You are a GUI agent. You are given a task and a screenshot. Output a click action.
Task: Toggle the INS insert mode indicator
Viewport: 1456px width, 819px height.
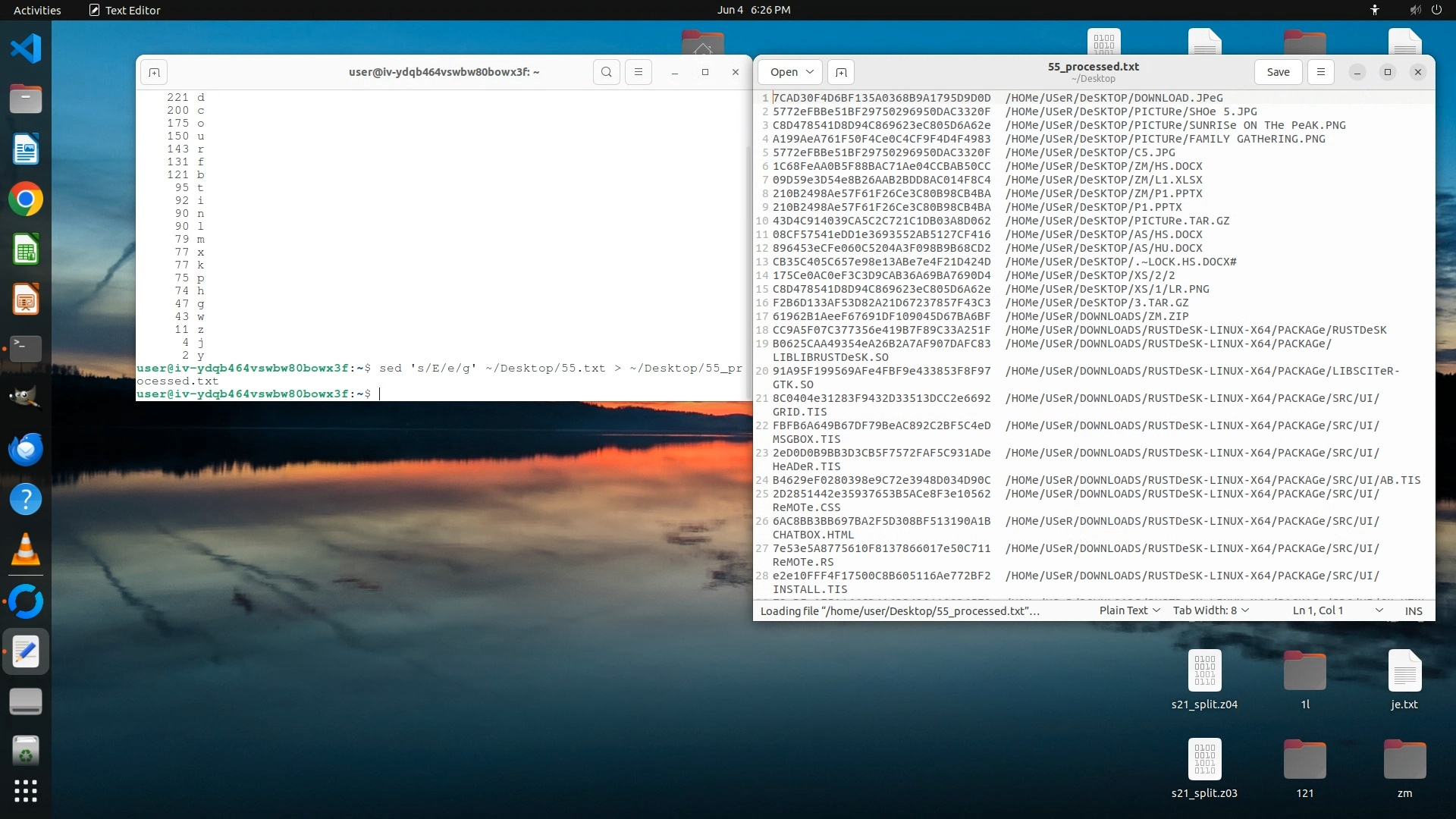[1413, 610]
